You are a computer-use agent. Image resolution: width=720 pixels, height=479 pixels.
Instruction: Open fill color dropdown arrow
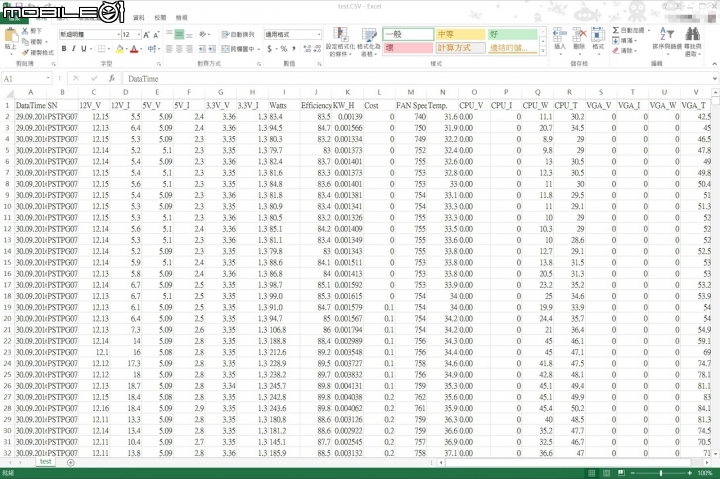coord(127,49)
